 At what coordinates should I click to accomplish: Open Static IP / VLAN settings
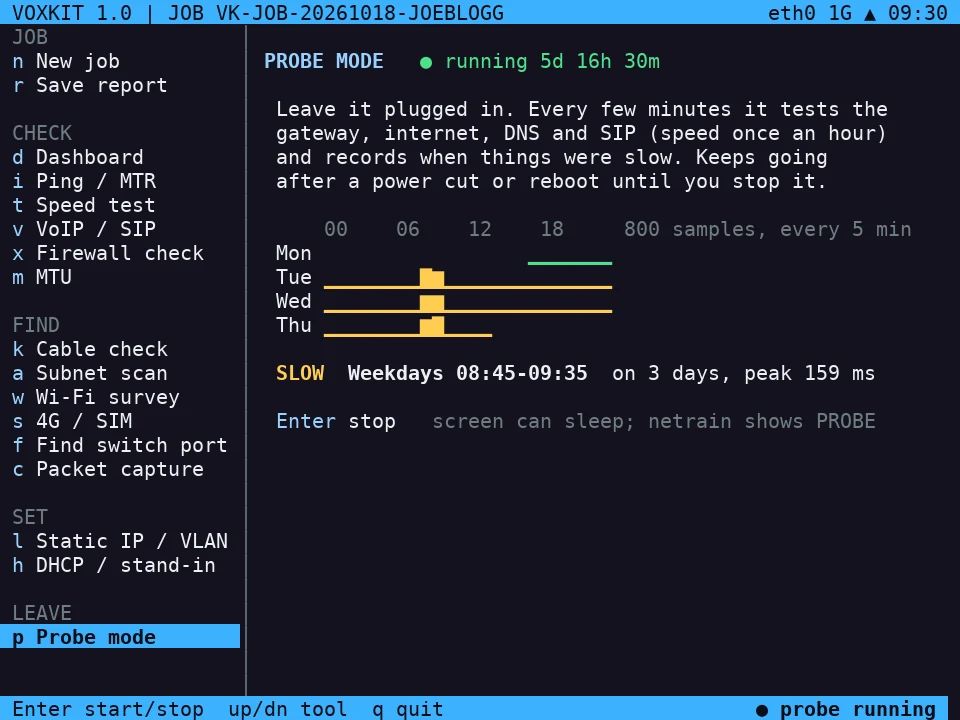[120, 541]
